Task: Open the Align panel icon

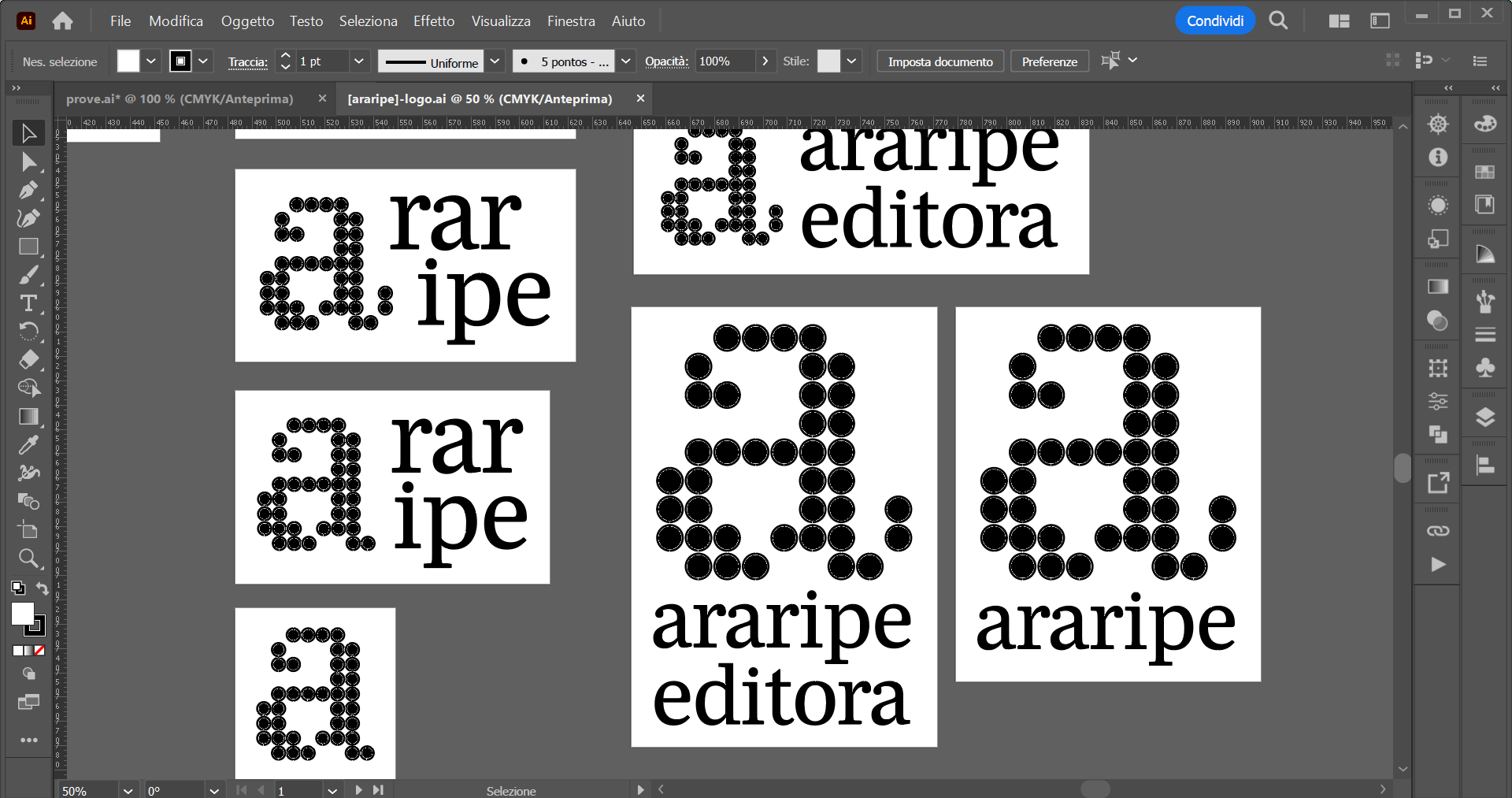Action: (x=1485, y=466)
